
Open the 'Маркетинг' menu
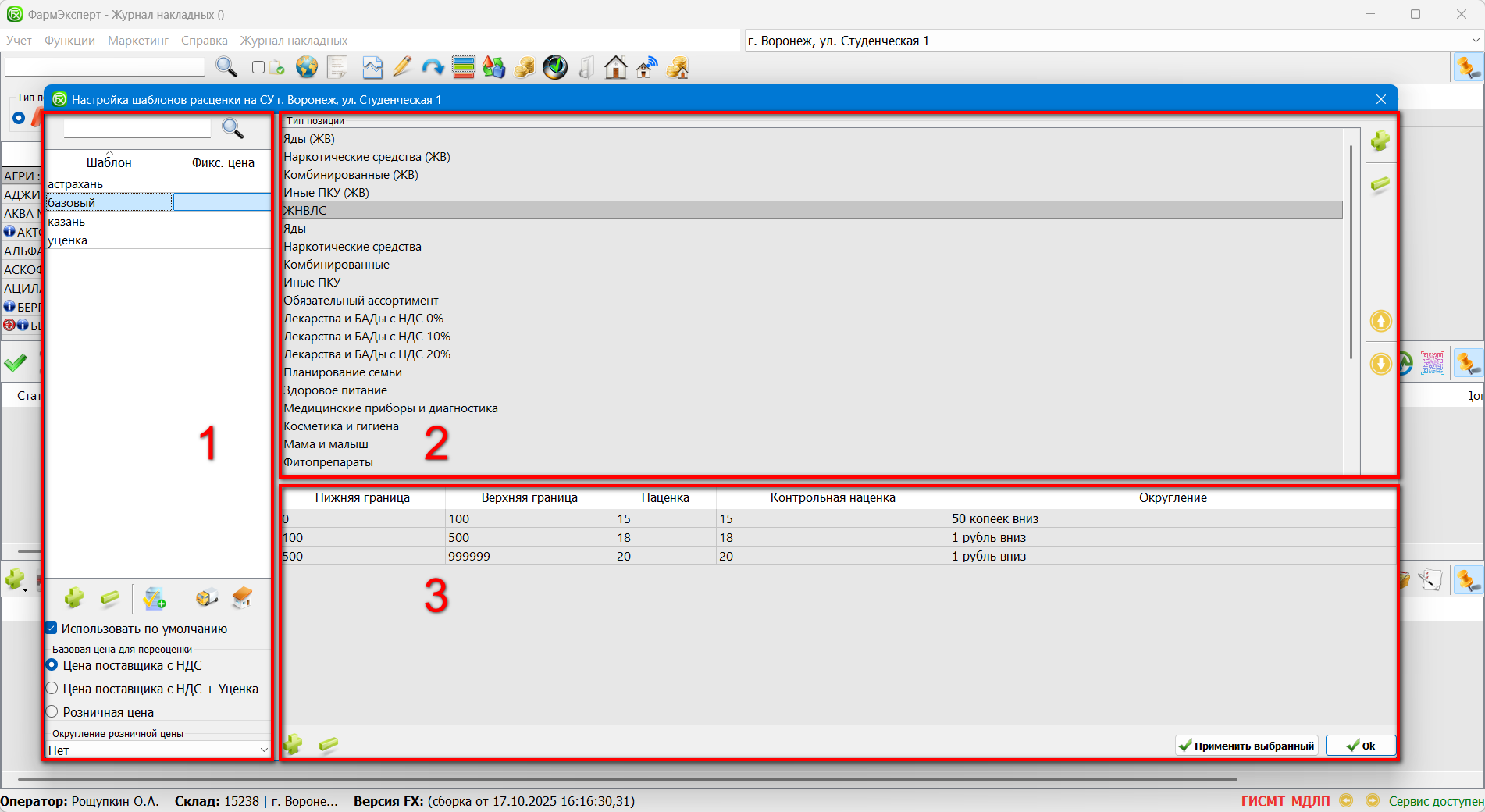[x=138, y=41]
